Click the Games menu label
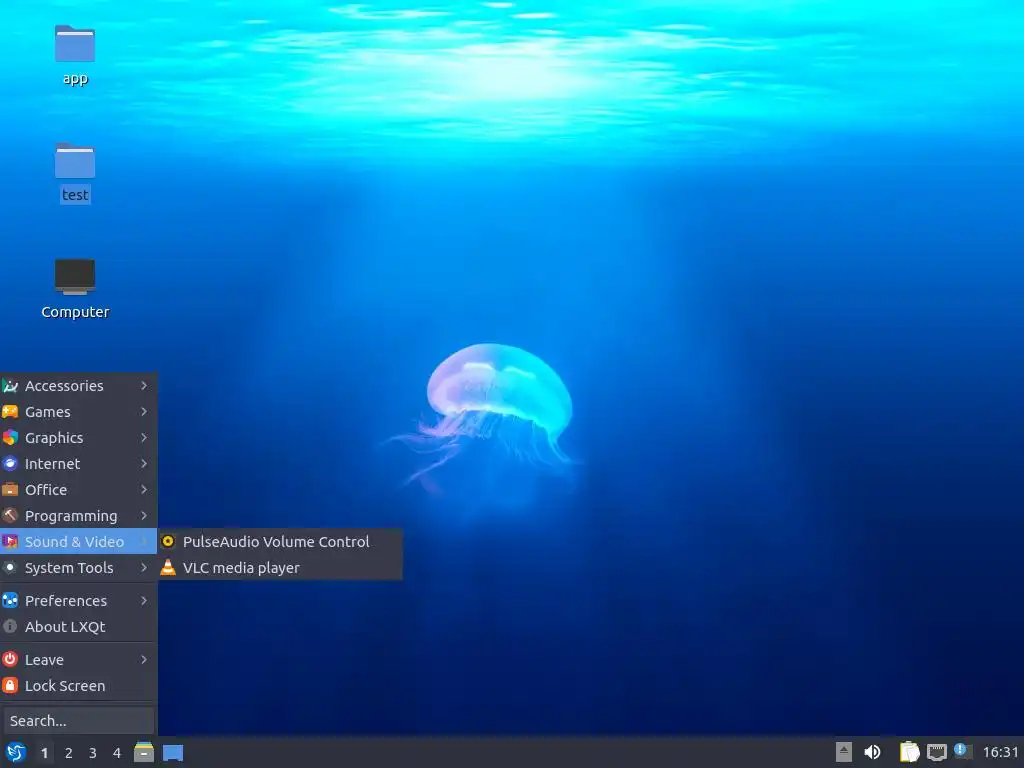 (48, 412)
